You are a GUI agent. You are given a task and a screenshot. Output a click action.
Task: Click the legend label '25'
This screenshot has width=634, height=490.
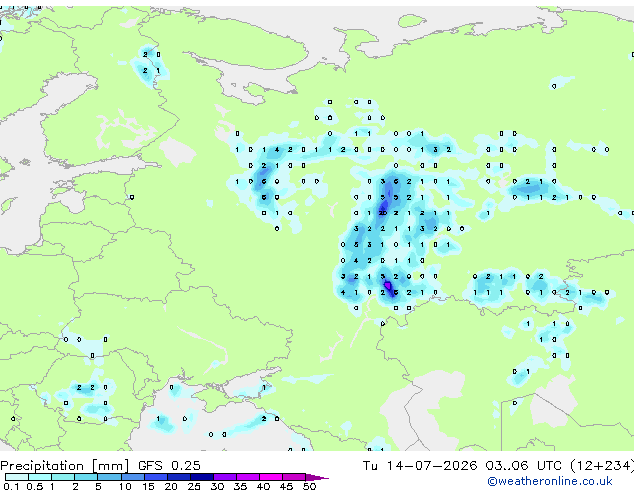tap(194, 486)
